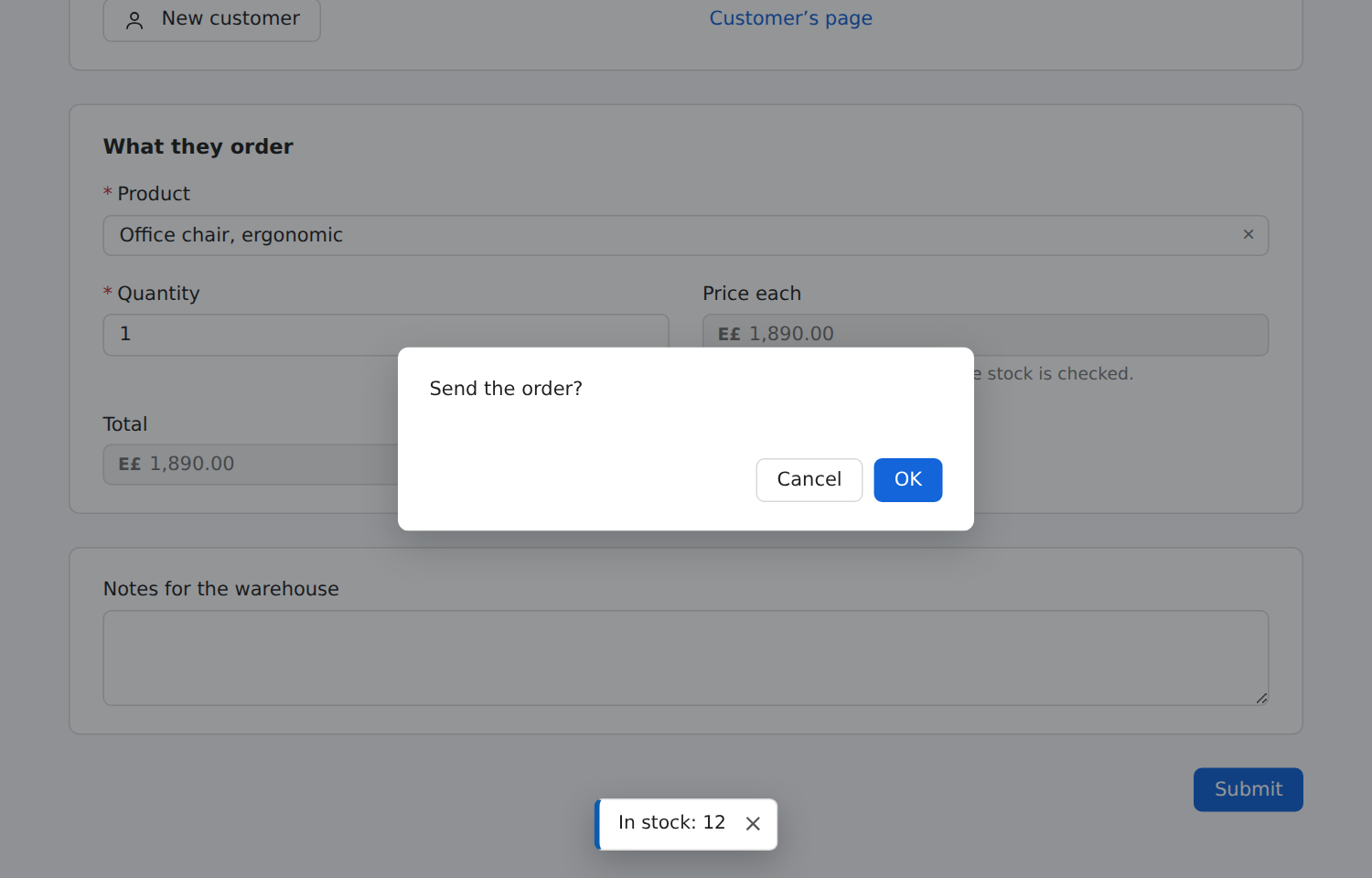Click the Submit button

point(1248,789)
